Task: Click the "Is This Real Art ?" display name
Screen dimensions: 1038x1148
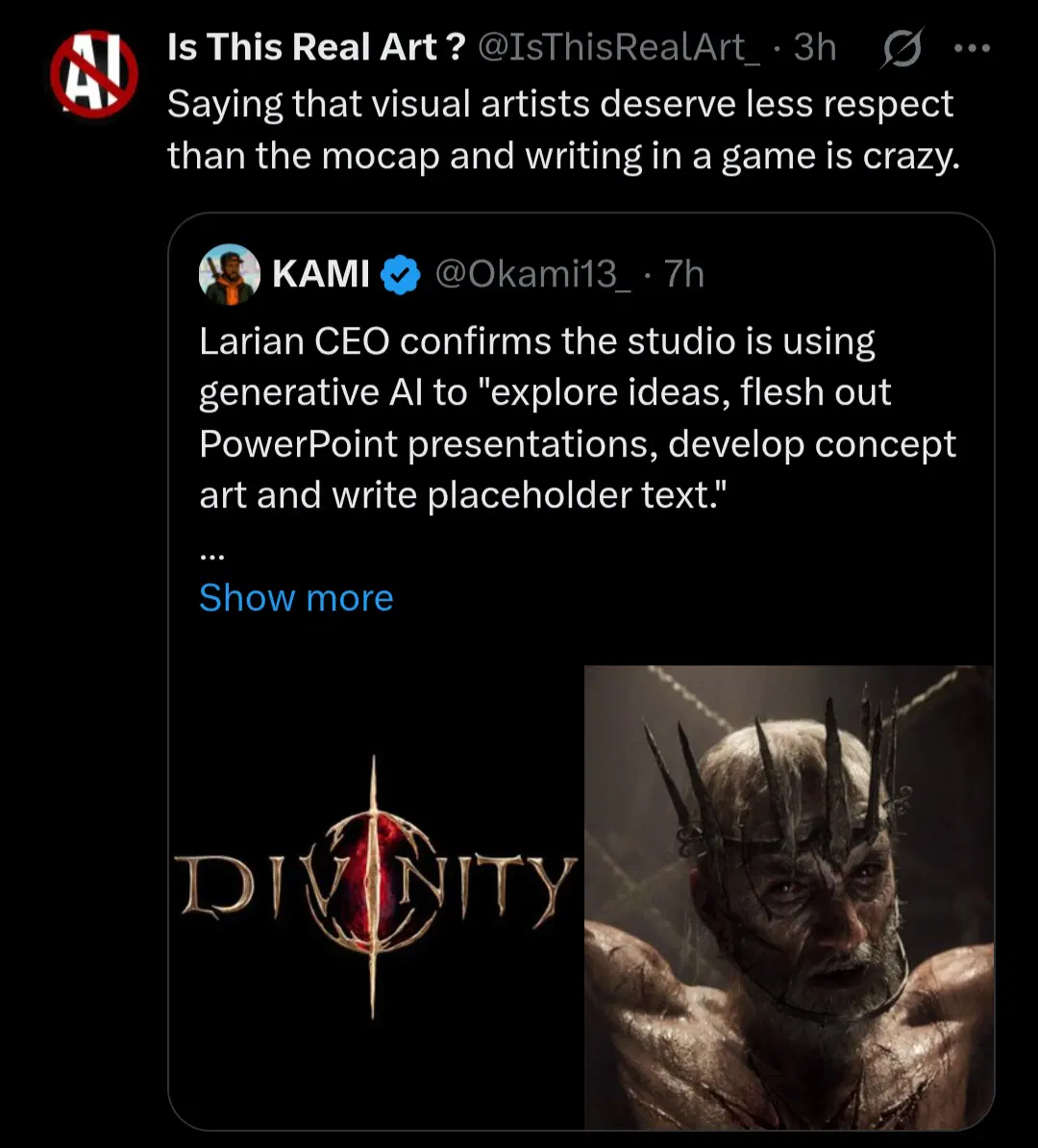Action: click(316, 47)
